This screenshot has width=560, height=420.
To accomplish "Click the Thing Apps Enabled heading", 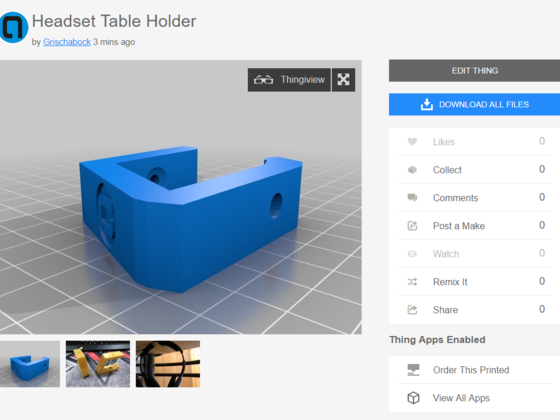I will tap(437, 339).
